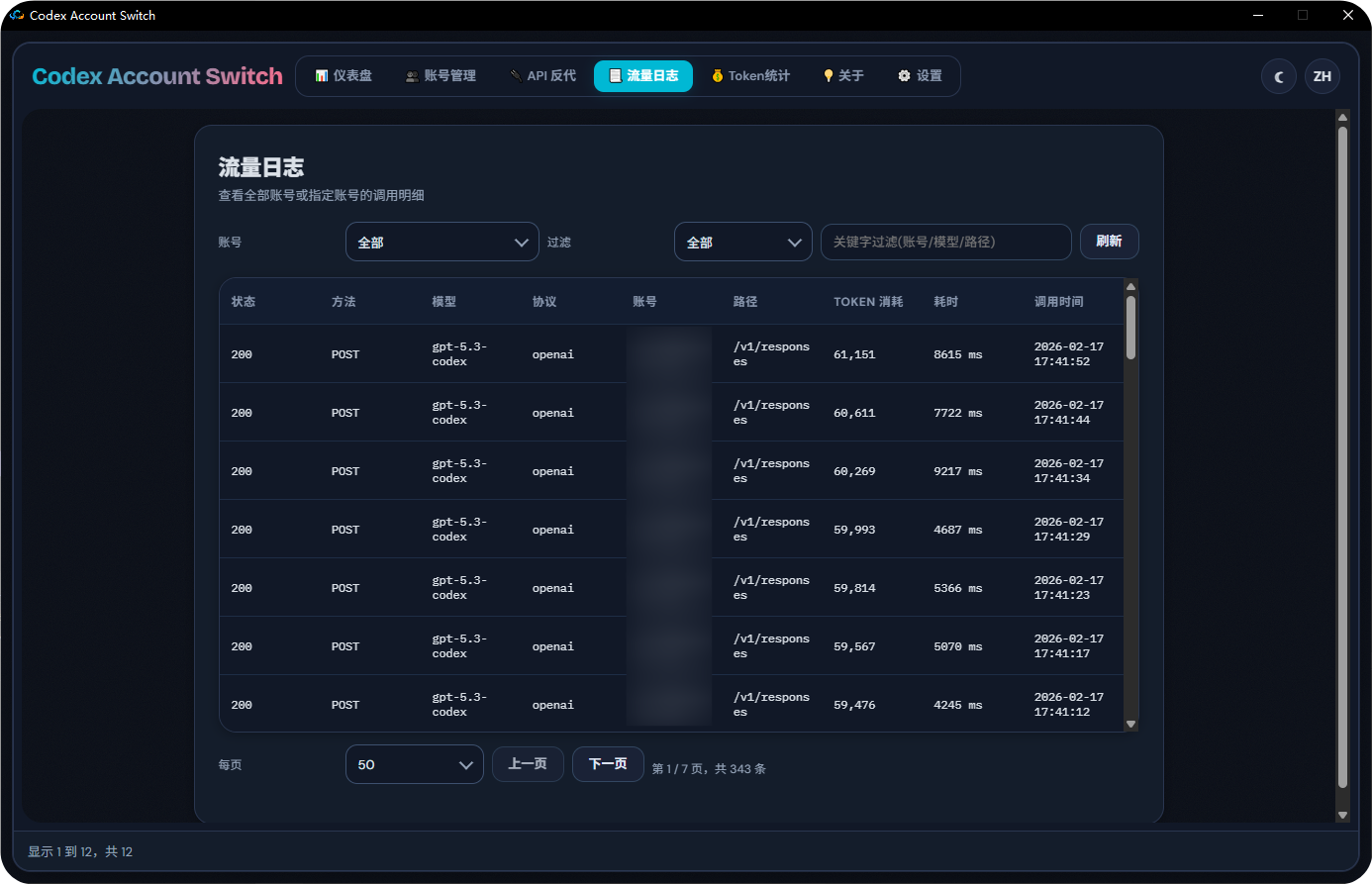Switch language with ZH button
This screenshot has height=884, width=1372.
pos(1323,76)
